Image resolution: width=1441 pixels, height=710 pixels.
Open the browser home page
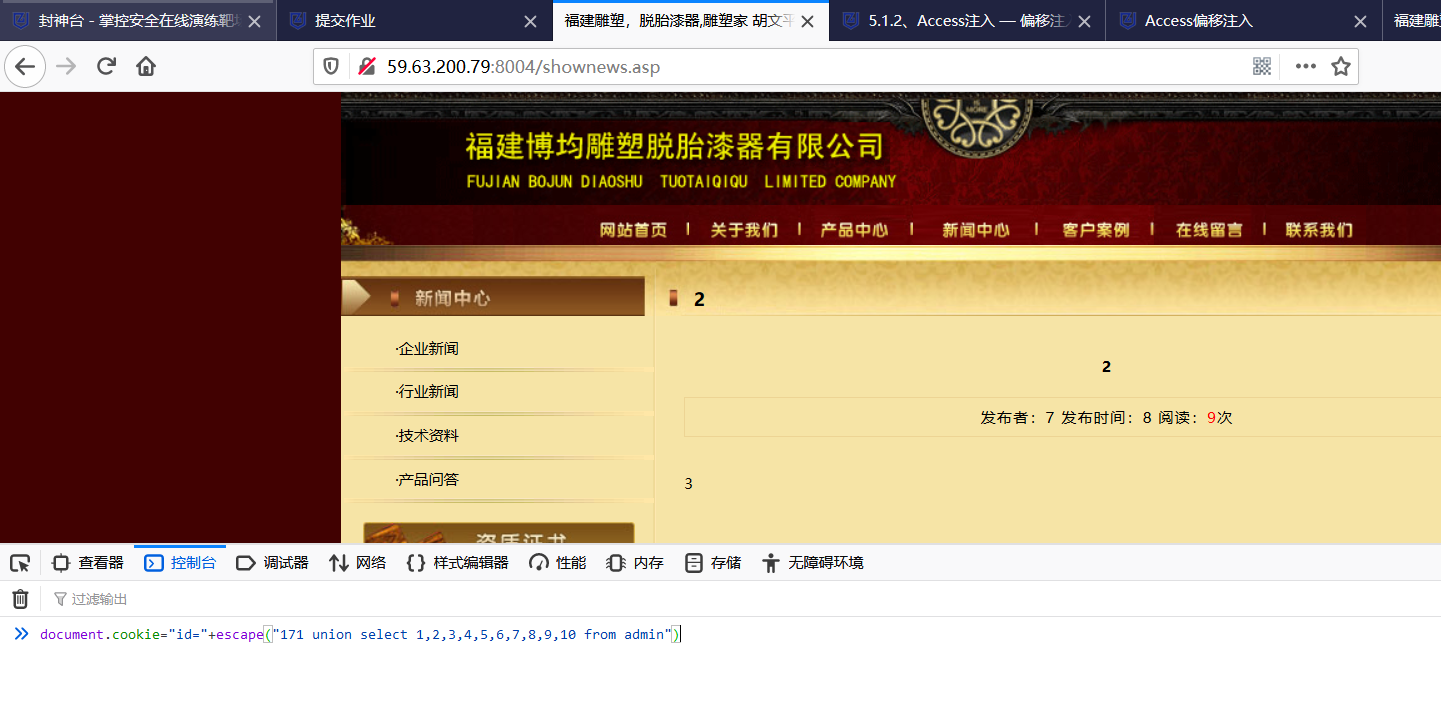[146, 67]
